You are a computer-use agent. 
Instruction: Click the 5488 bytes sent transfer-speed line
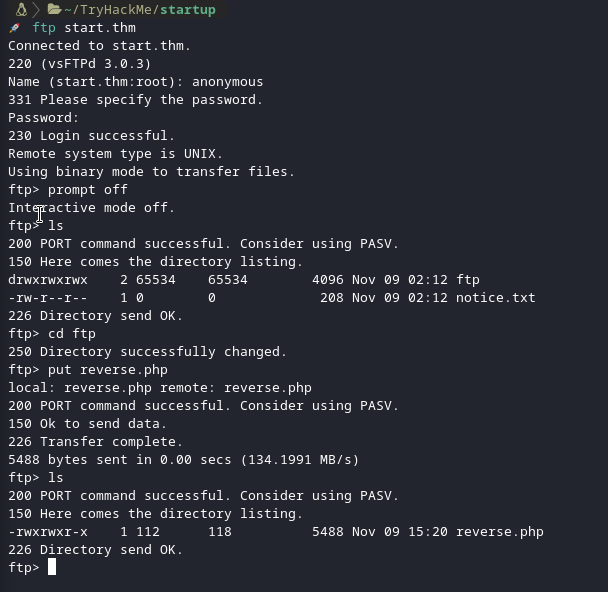click(183, 460)
